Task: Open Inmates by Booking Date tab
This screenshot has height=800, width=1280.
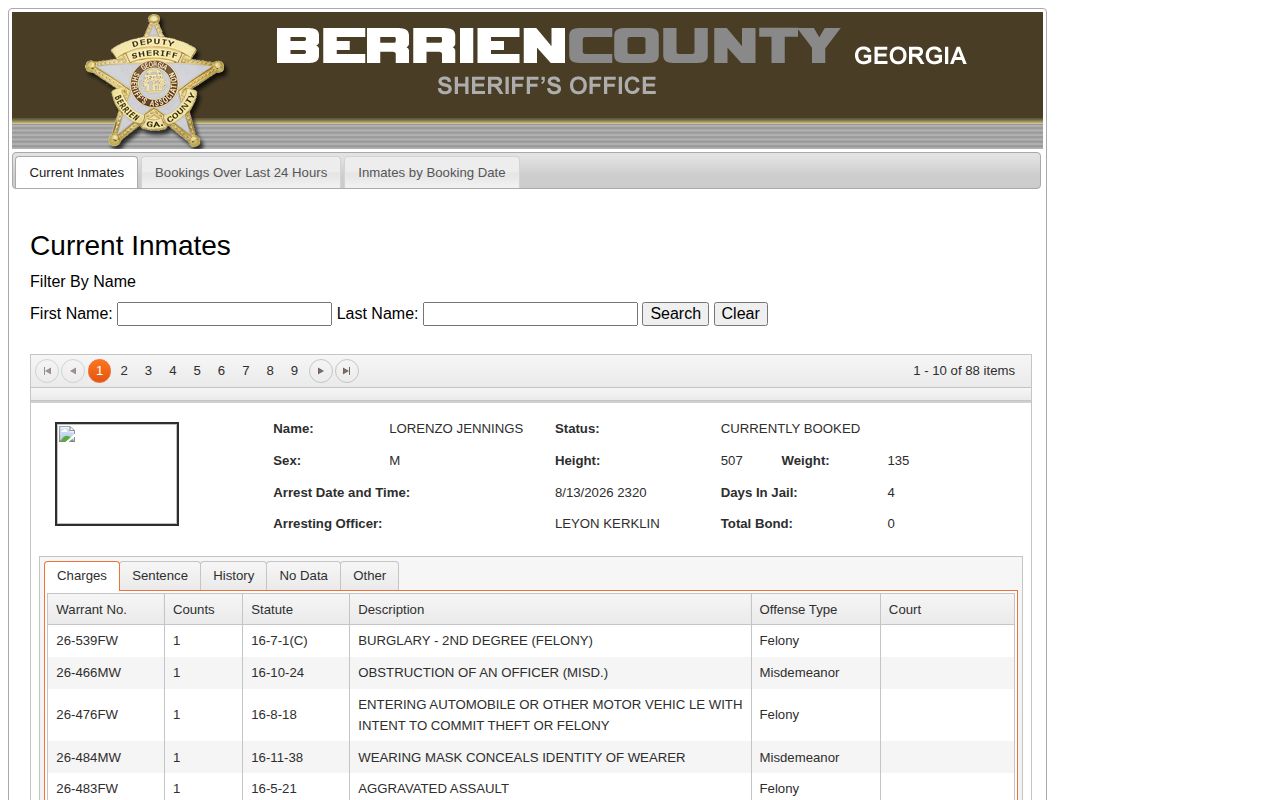Action: click(x=432, y=172)
